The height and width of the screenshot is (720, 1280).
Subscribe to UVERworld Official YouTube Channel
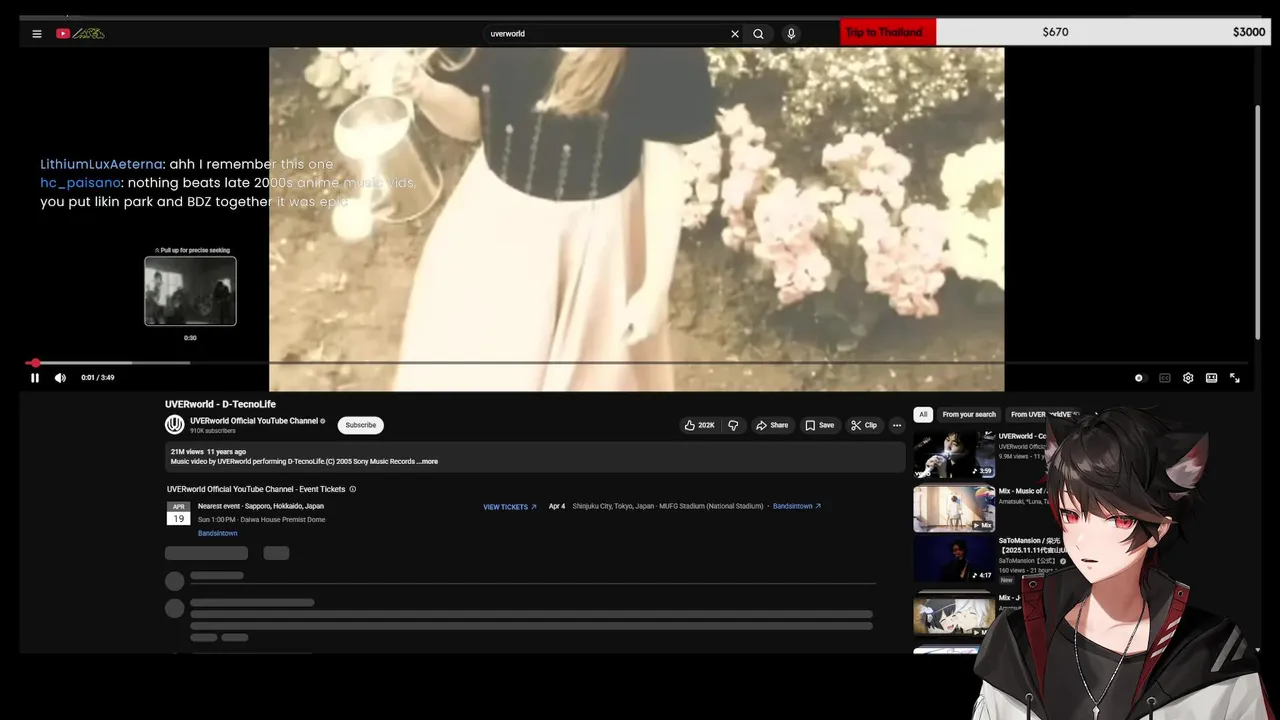(x=361, y=425)
